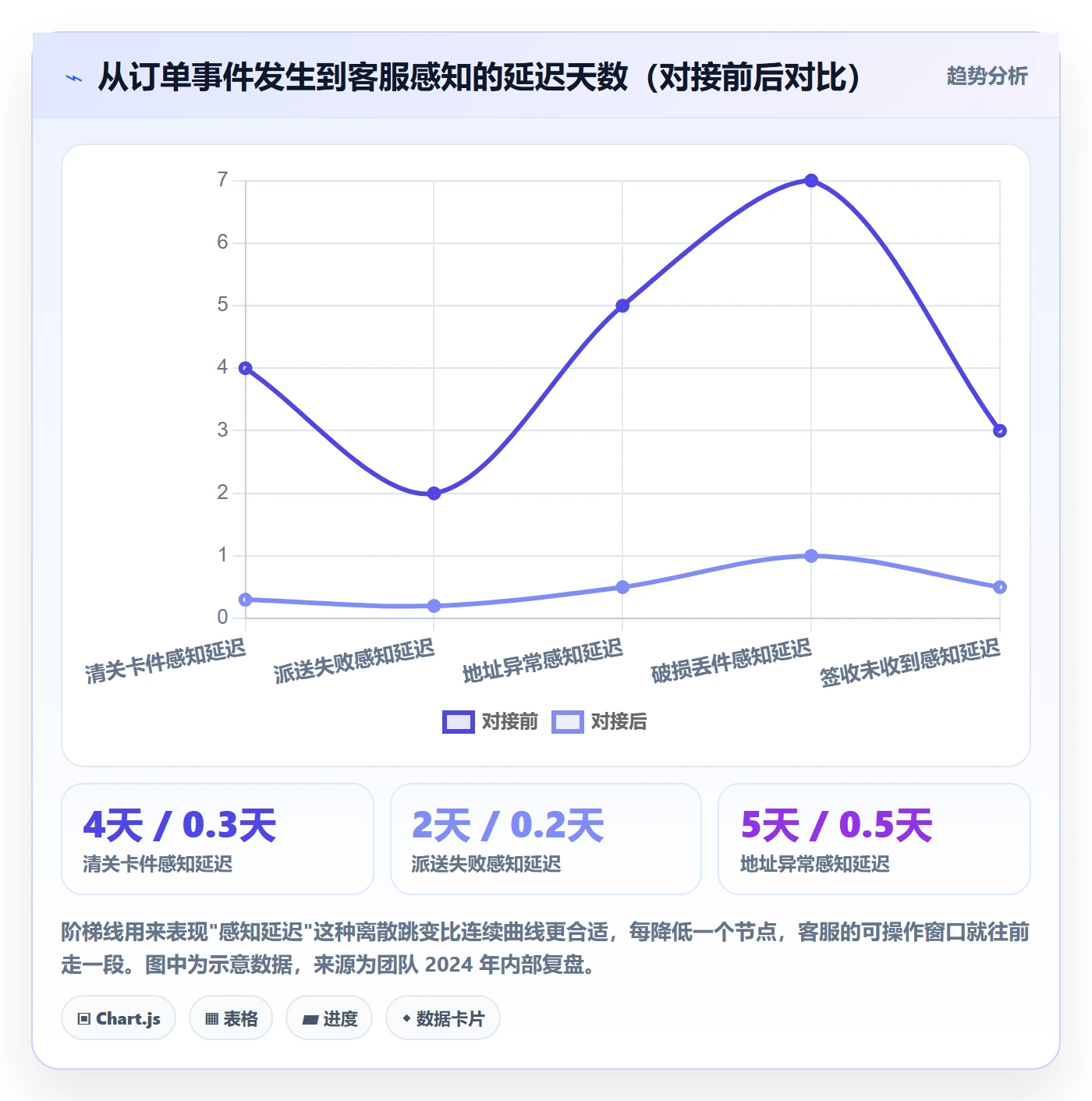Image resolution: width=1092 pixels, height=1101 pixels.
Task: Click x-axis label 地址异常感知延迟
Action: tap(543, 661)
